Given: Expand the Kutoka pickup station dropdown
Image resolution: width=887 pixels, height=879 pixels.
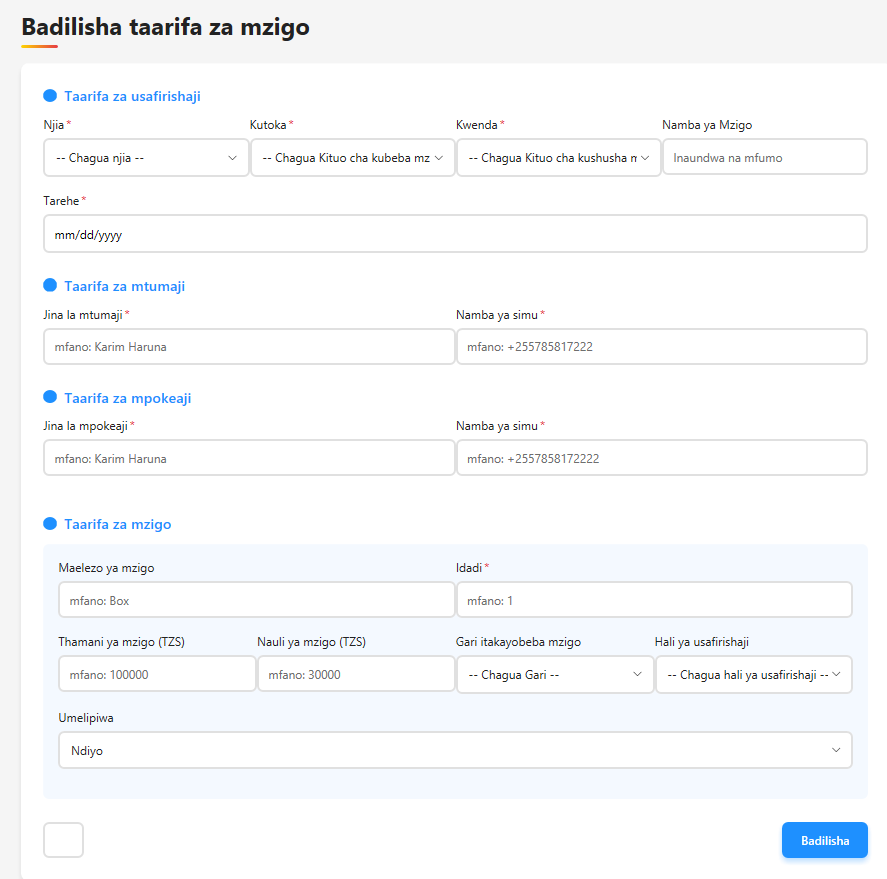Looking at the screenshot, I should [352, 158].
